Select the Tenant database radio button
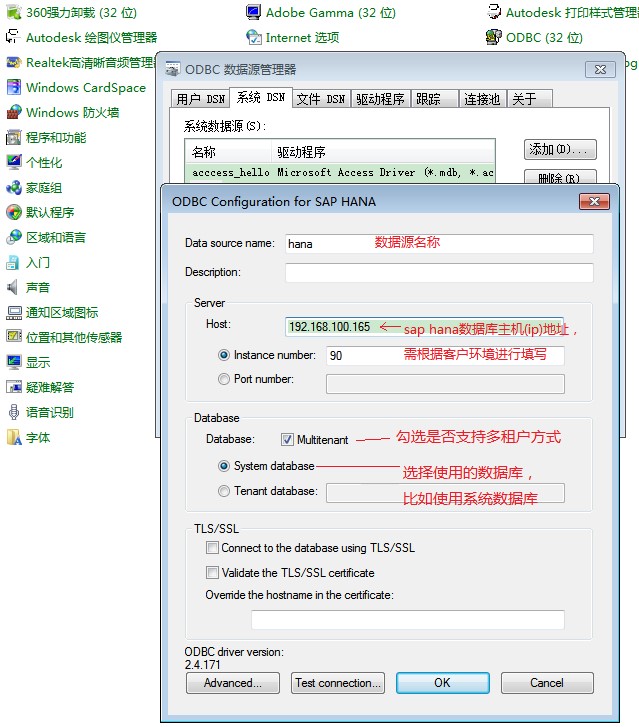The image size is (639, 727). [x=224, y=492]
